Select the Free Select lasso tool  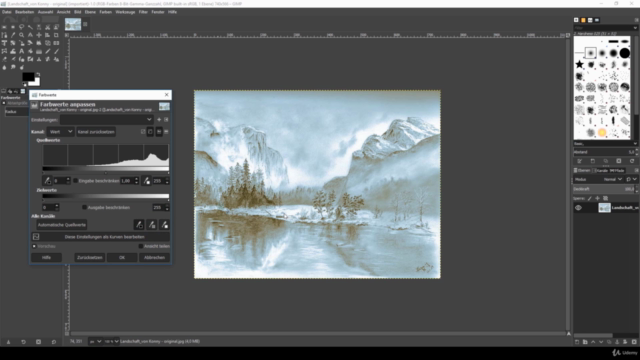21,27
